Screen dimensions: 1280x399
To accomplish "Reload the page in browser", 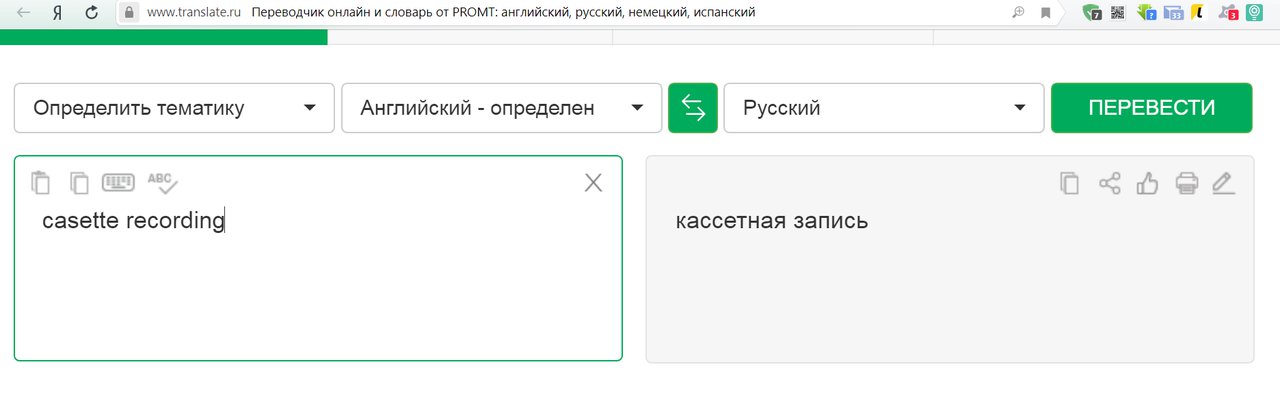I will 92,13.
